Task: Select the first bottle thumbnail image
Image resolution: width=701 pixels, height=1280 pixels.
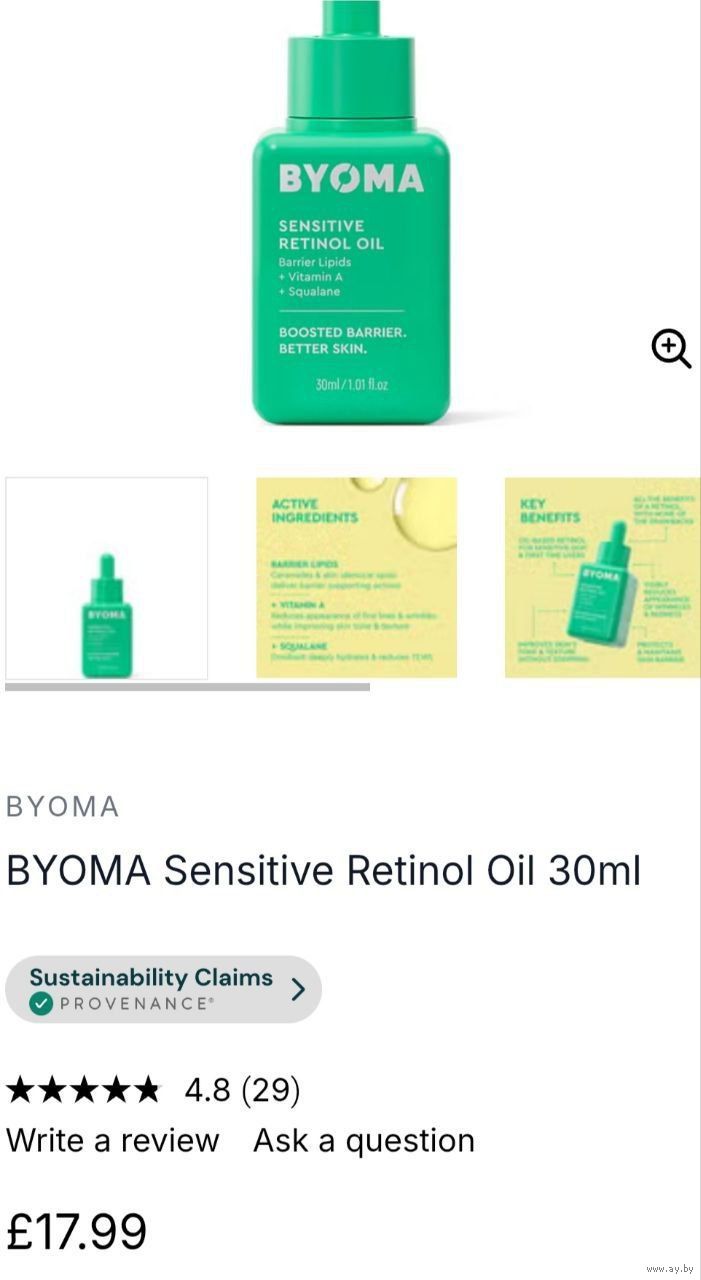Action: [107, 578]
